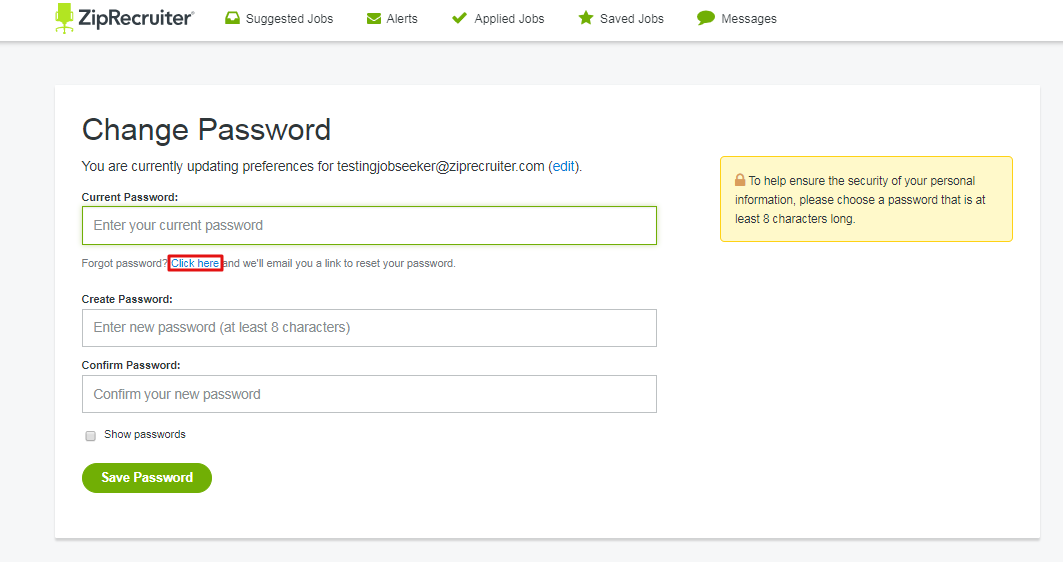Screen dimensions: 1063x562
Task: Click the Messages speech bubble icon
Action: coord(706,18)
